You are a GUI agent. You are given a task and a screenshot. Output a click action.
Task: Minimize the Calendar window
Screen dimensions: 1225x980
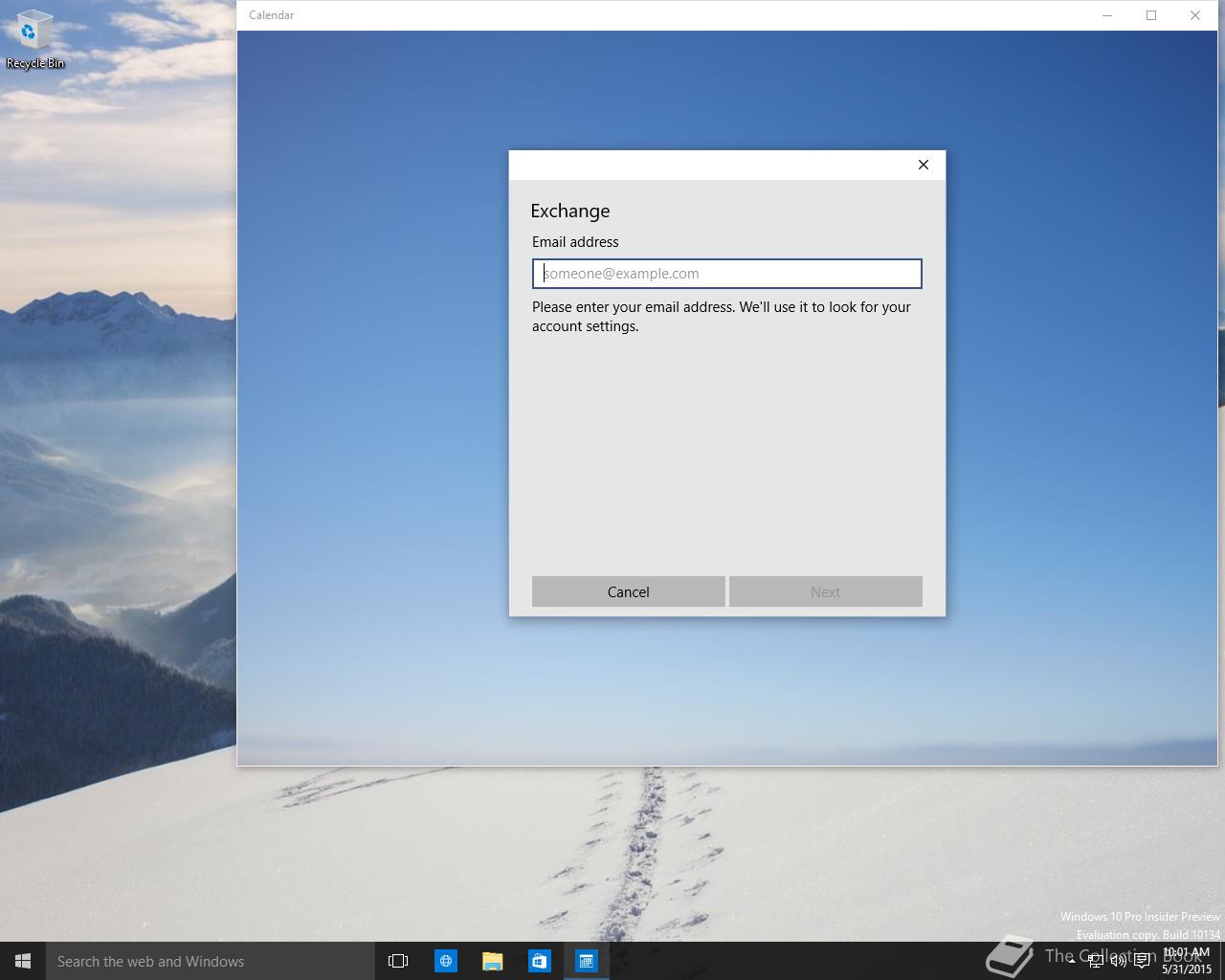tap(1107, 15)
